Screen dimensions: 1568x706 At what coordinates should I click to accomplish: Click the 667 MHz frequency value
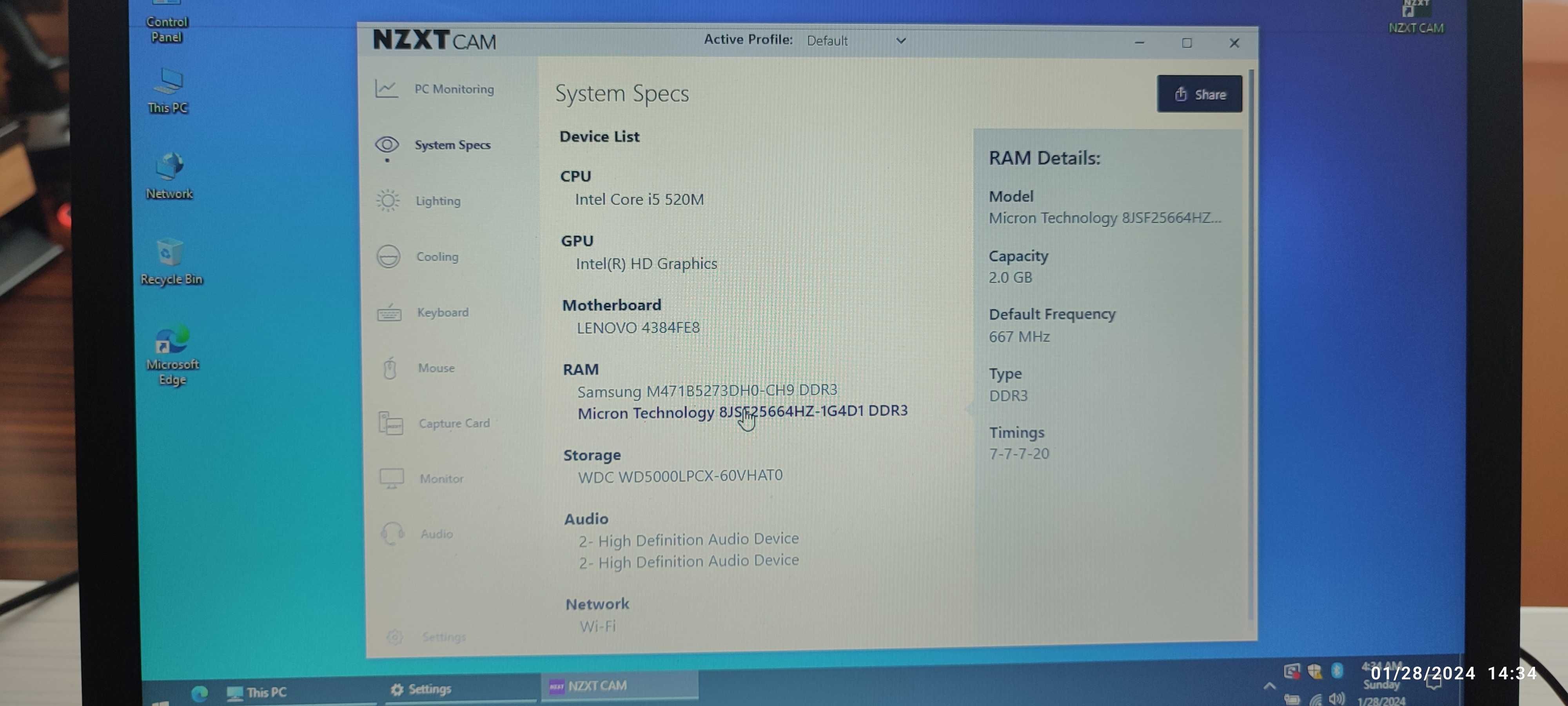pyautogui.click(x=1019, y=336)
